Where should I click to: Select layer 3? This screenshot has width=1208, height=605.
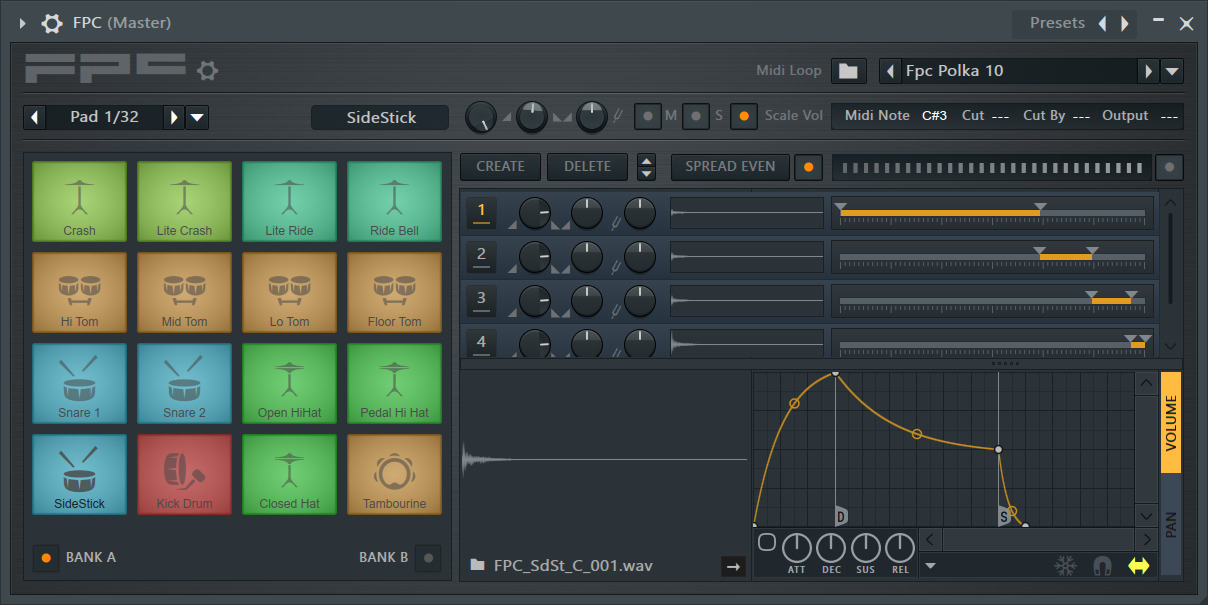[481, 300]
